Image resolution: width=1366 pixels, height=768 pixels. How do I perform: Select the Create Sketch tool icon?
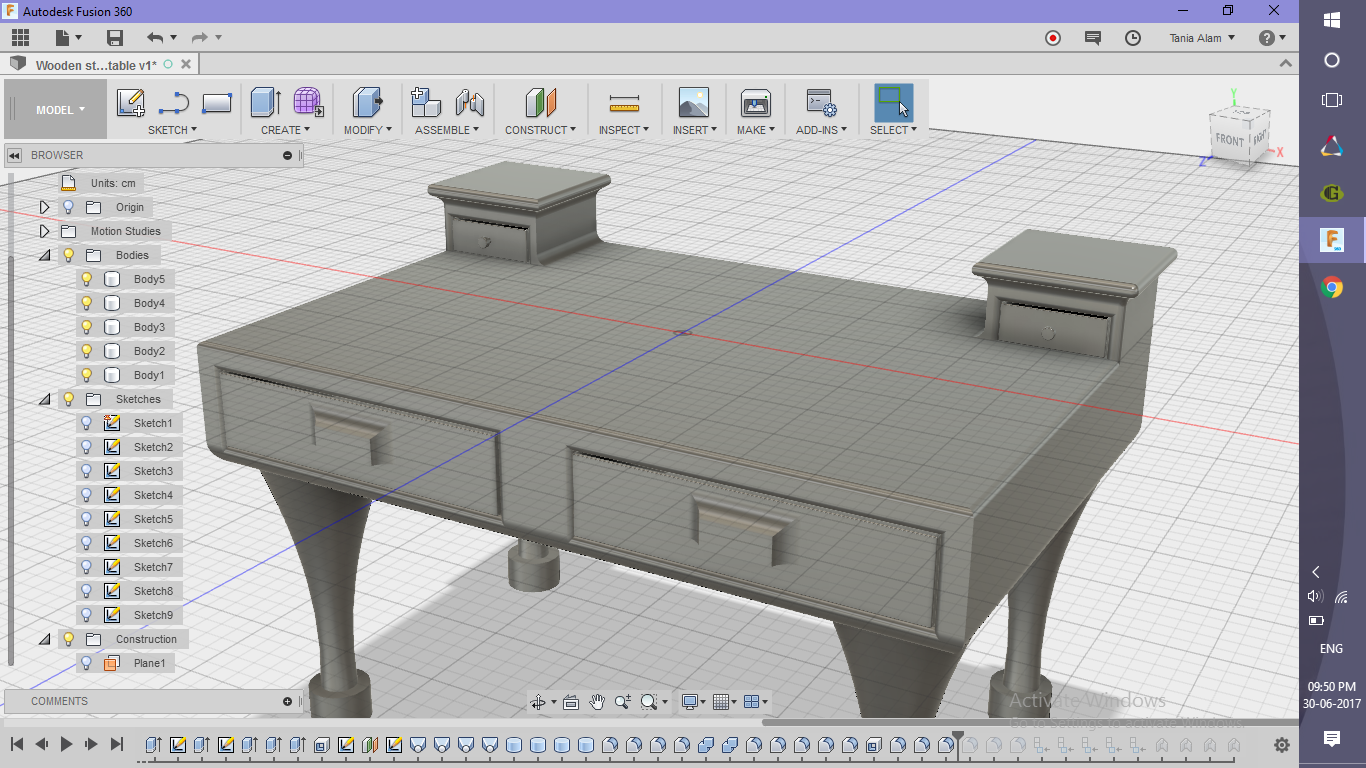pyautogui.click(x=131, y=103)
